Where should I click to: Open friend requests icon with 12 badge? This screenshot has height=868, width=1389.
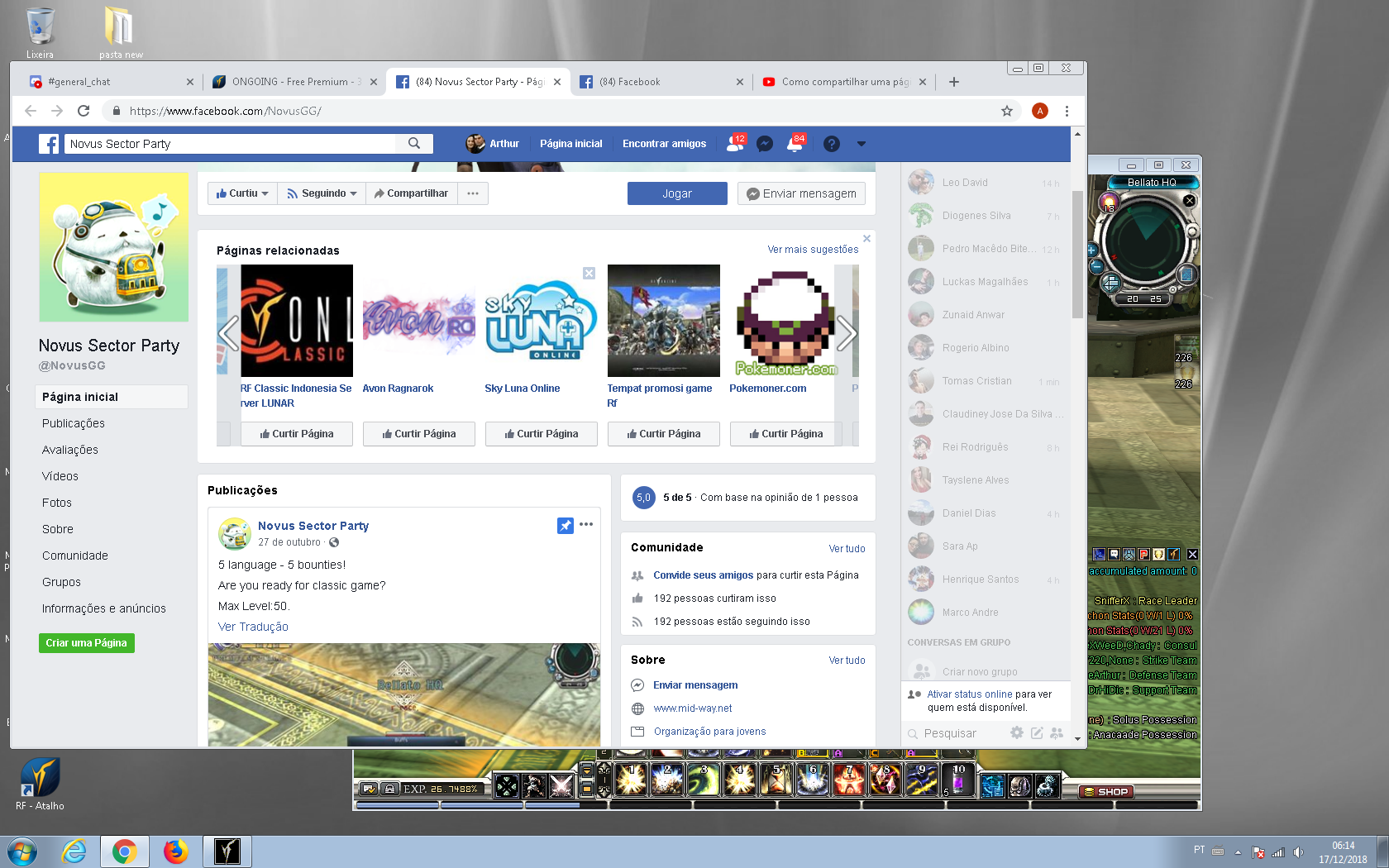[x=734, y=144]
